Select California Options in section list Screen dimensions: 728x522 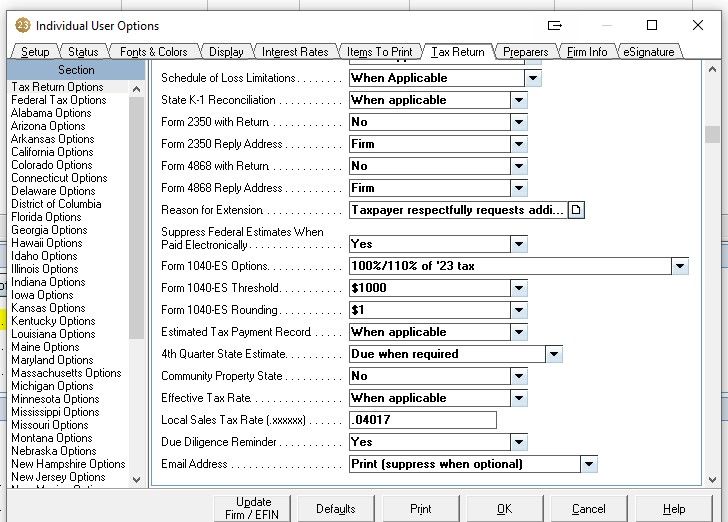pyautogui.click(x=52, y=152)
